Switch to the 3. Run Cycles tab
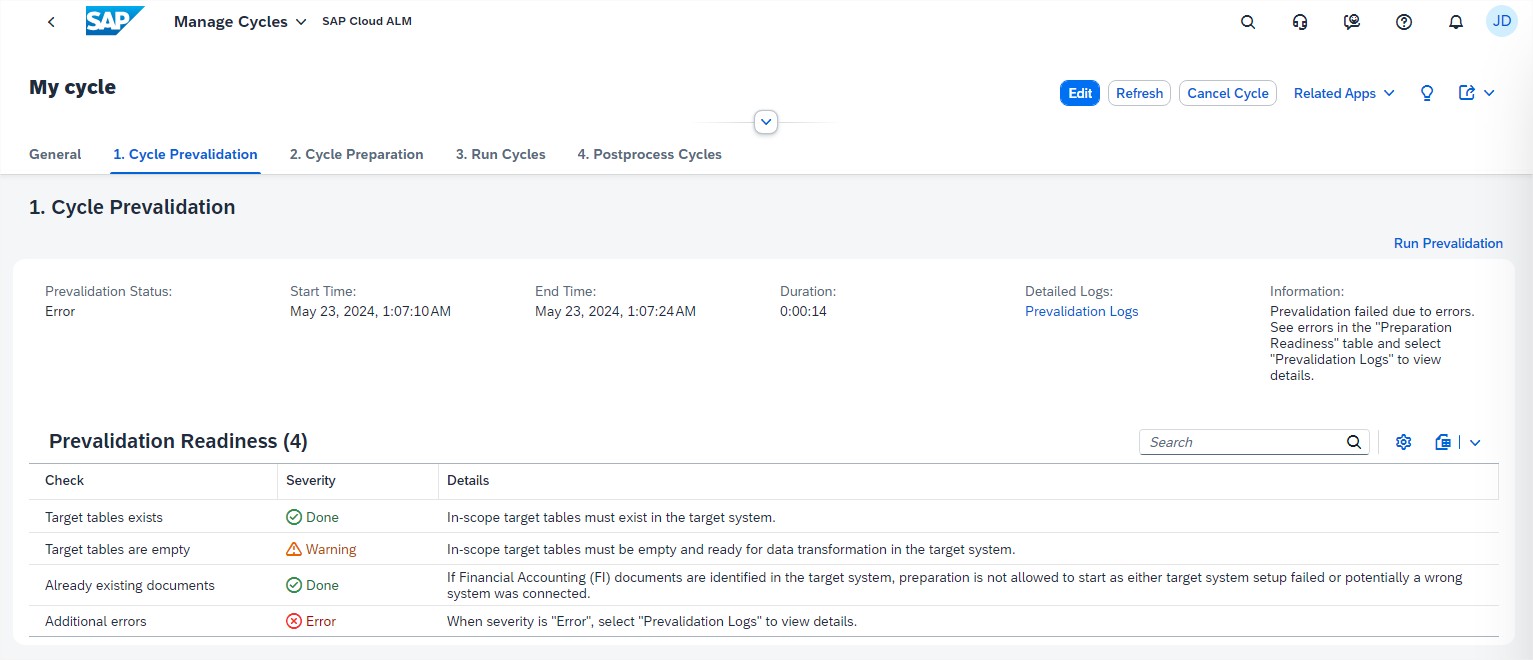Screen dimensions: 1533x660 click(x=500, y=154)
